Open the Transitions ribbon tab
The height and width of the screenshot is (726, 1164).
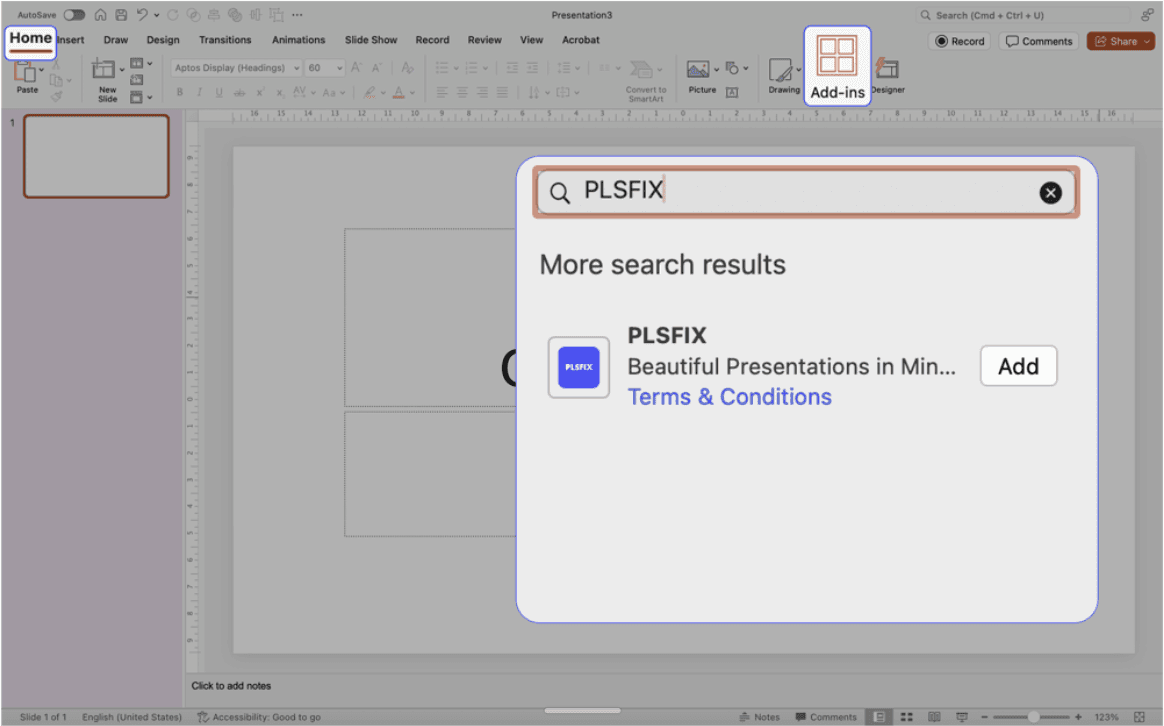pos(225,40)
